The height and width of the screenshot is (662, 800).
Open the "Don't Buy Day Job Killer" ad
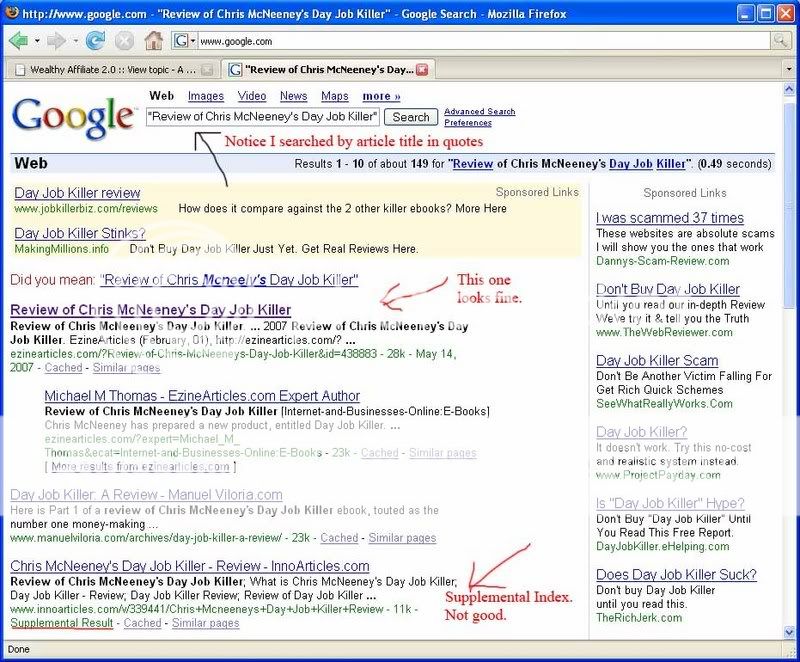[x=668, y=289]
